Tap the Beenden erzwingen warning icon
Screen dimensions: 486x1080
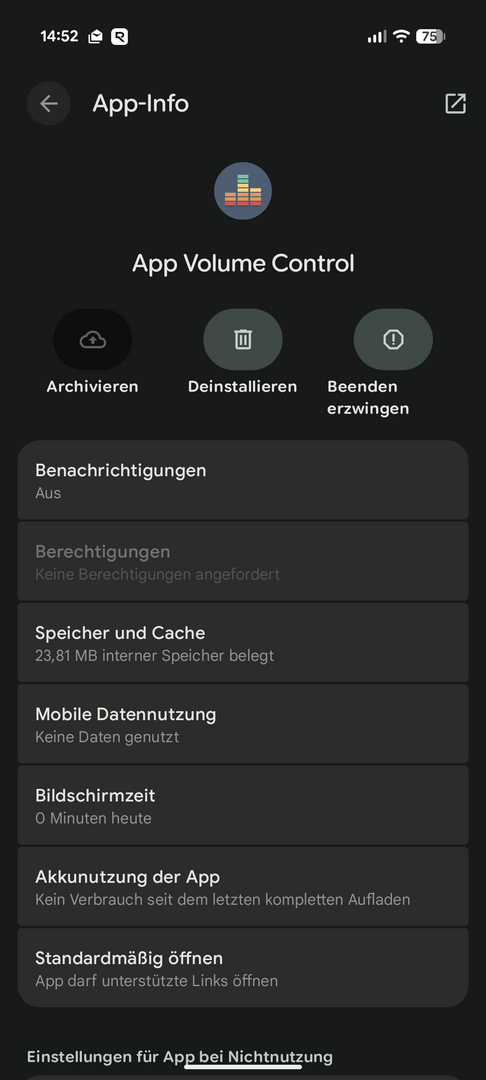coord(393,340)
